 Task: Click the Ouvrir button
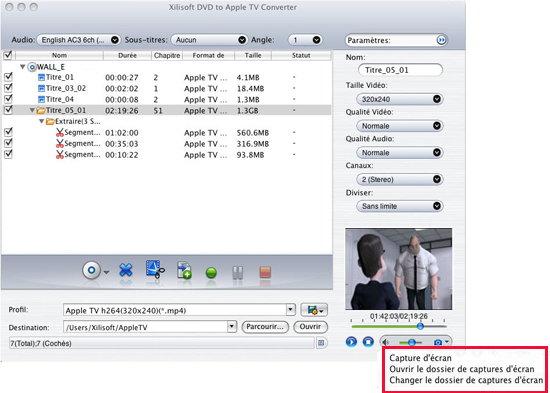coord(310,327)
